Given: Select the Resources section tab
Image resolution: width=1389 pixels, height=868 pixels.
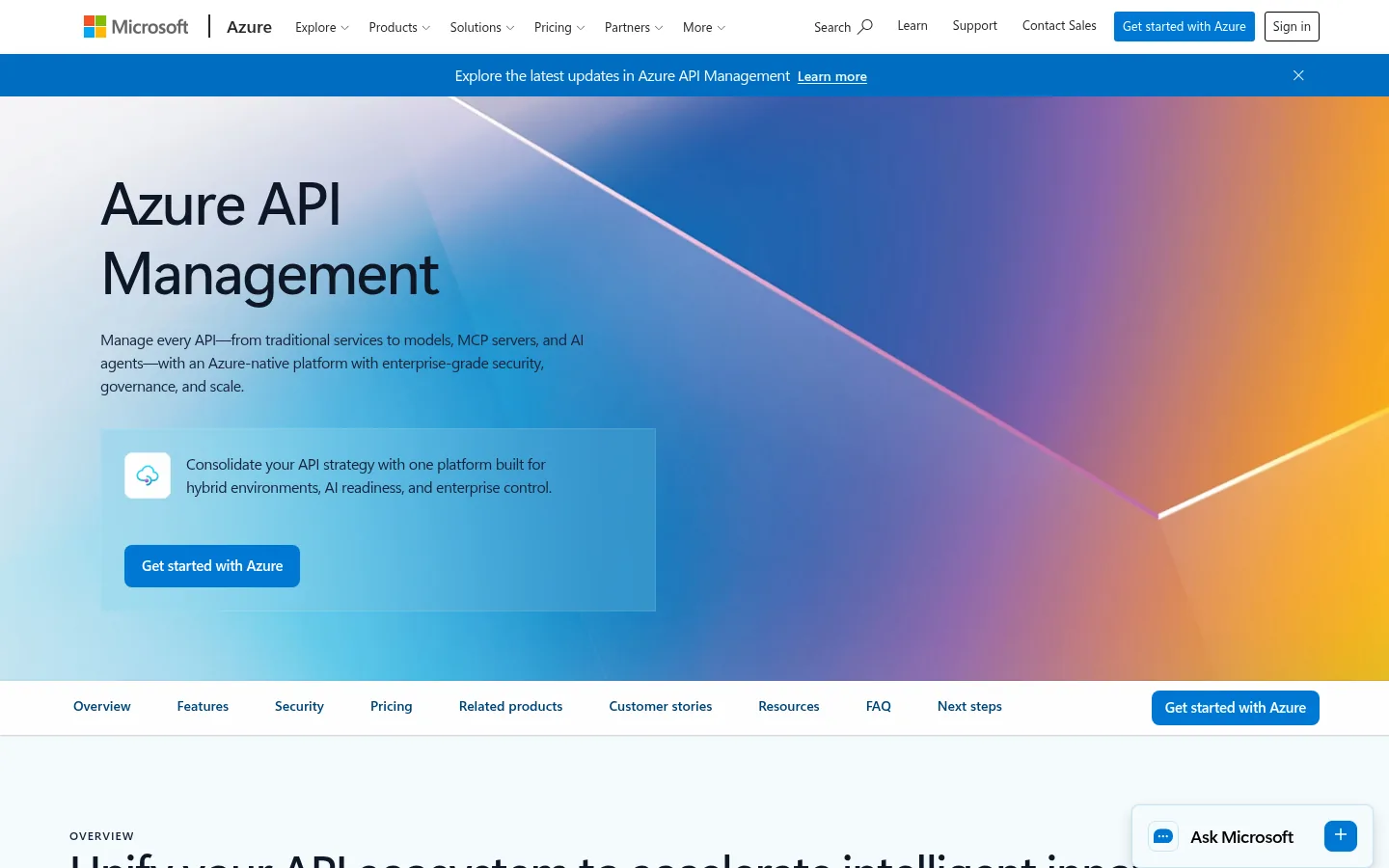Looking at the screenshot, I should tap(789, 706).
